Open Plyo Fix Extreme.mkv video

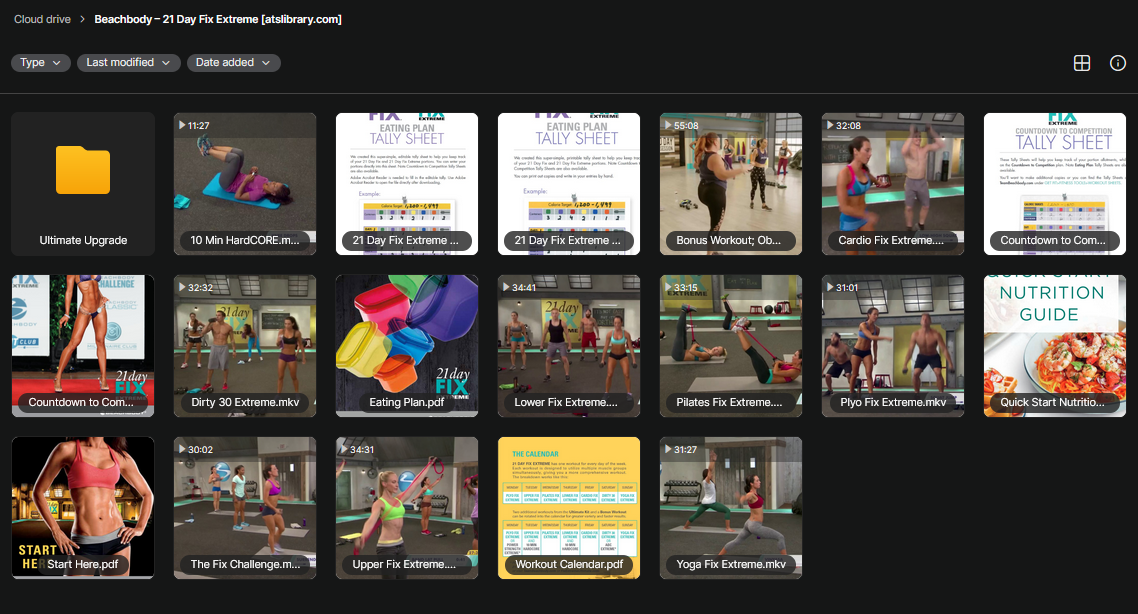click(x=893, y=346)
